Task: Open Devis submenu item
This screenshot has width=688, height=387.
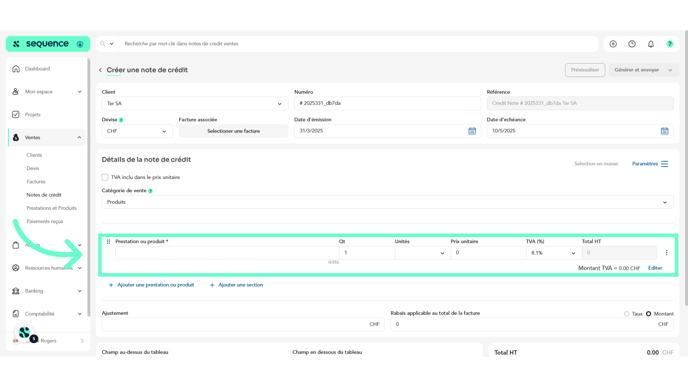Action: click(33, 168)
